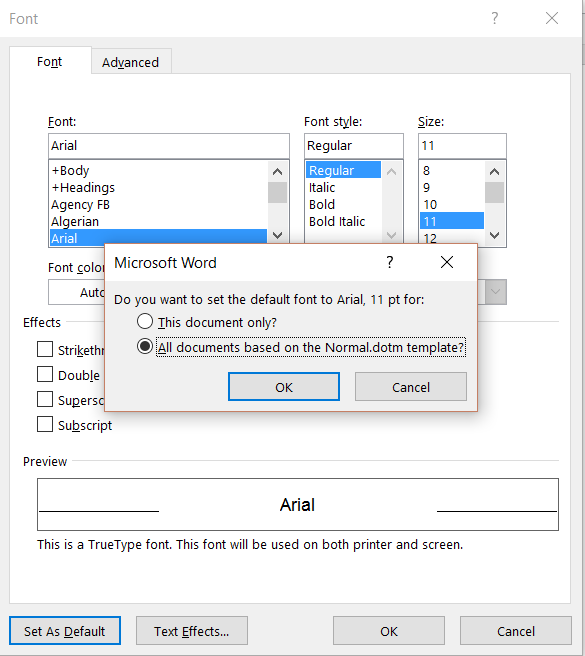
Task: Pick size 8 in the size list
Action: 452,171
